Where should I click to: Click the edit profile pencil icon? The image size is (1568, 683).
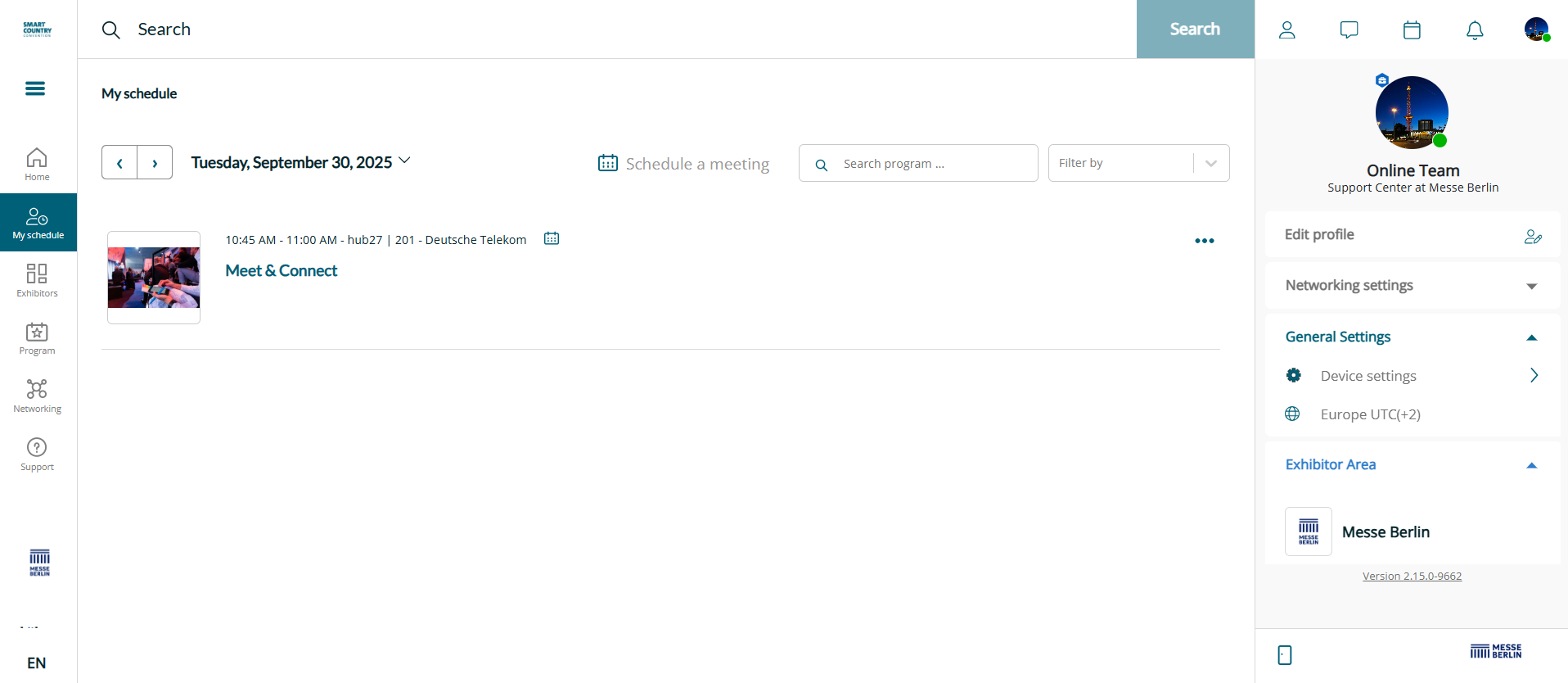[x=1533, y=236]
